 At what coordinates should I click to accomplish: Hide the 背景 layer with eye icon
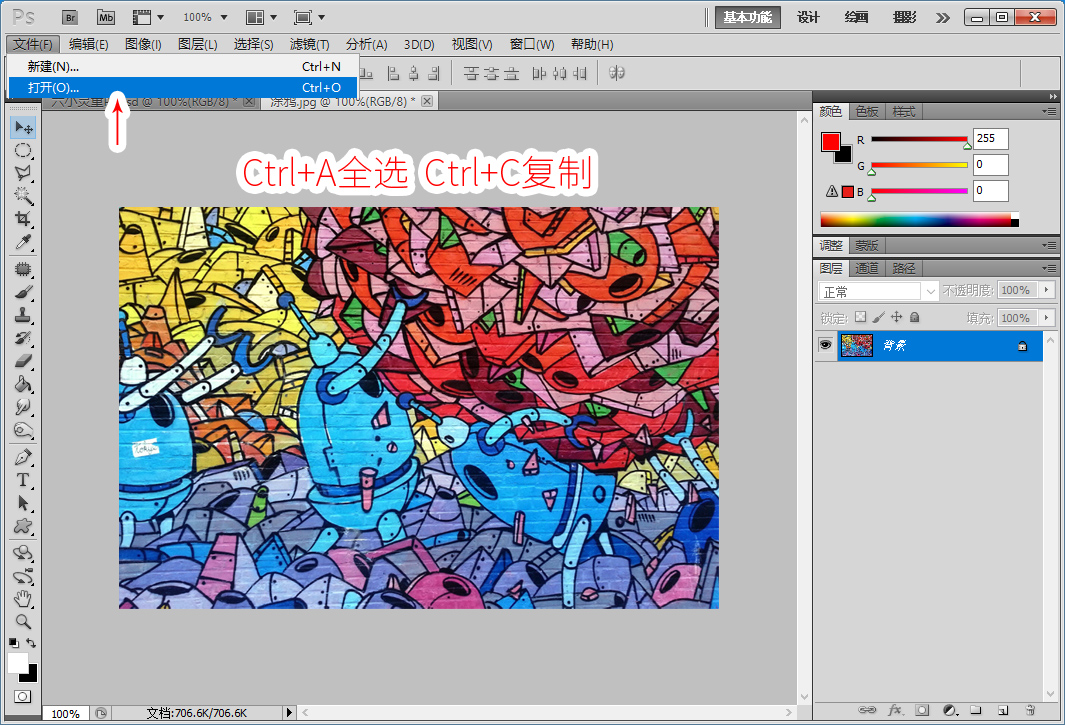825,345
